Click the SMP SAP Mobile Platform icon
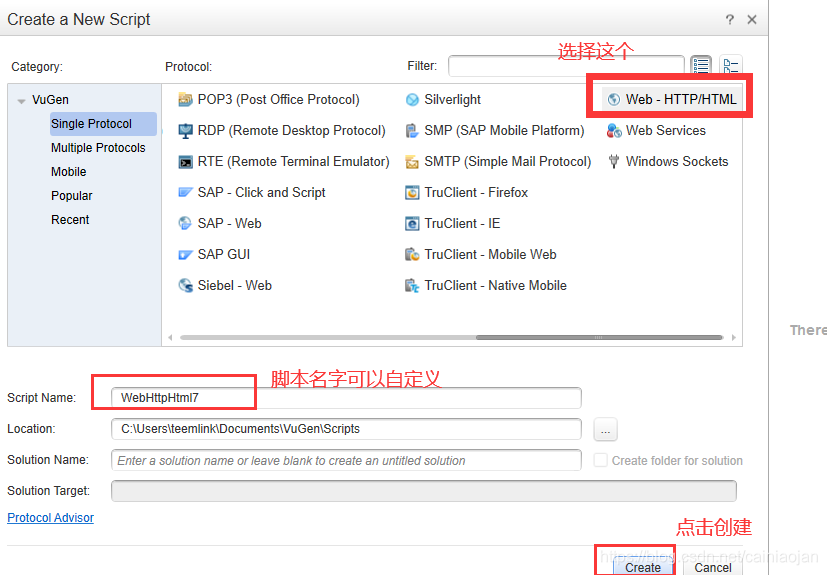 412,131
